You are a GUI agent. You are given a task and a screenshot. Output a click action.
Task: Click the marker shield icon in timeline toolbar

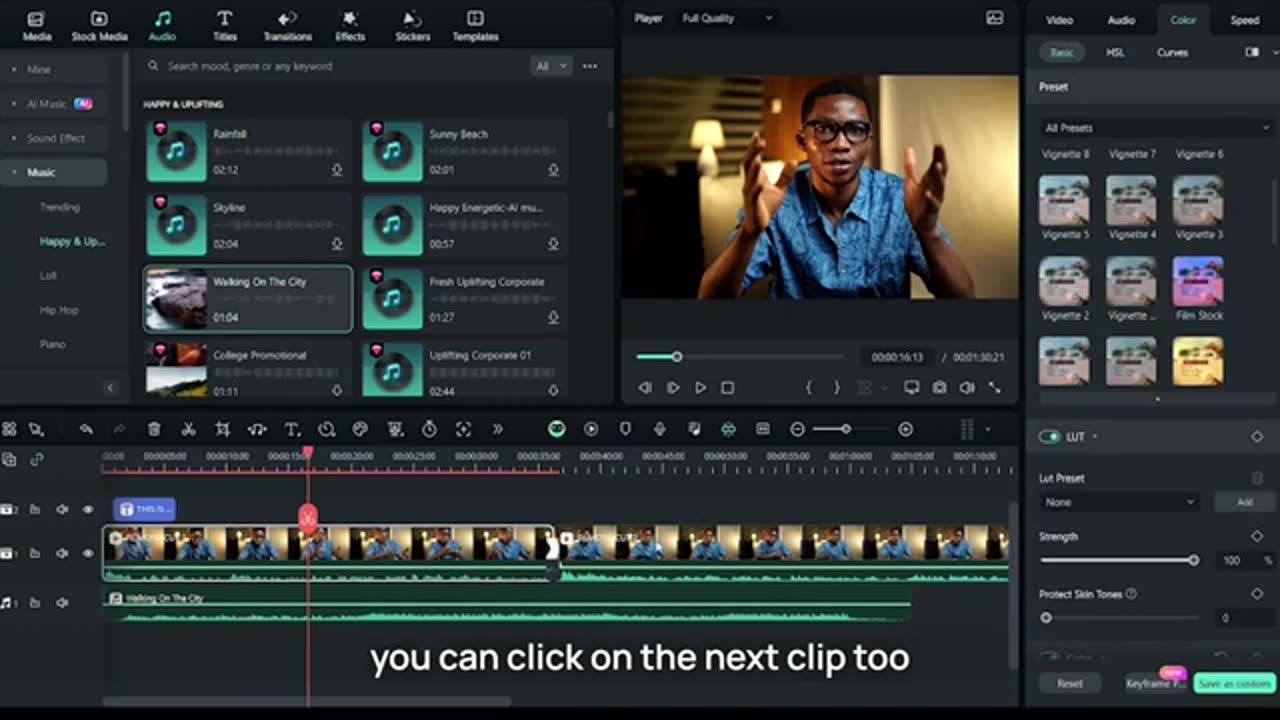625,429
